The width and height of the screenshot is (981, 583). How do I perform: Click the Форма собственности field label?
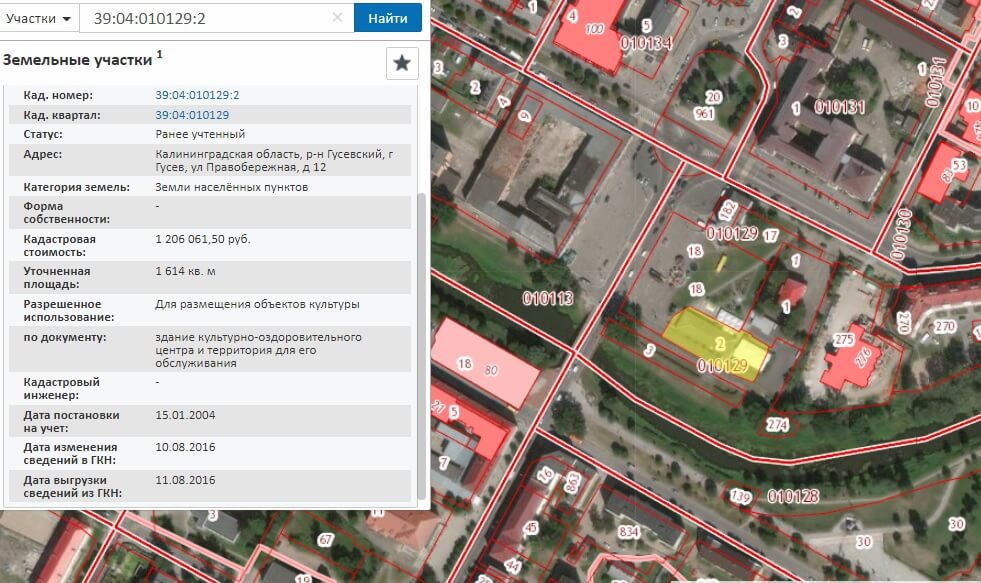tap(66, 213)
